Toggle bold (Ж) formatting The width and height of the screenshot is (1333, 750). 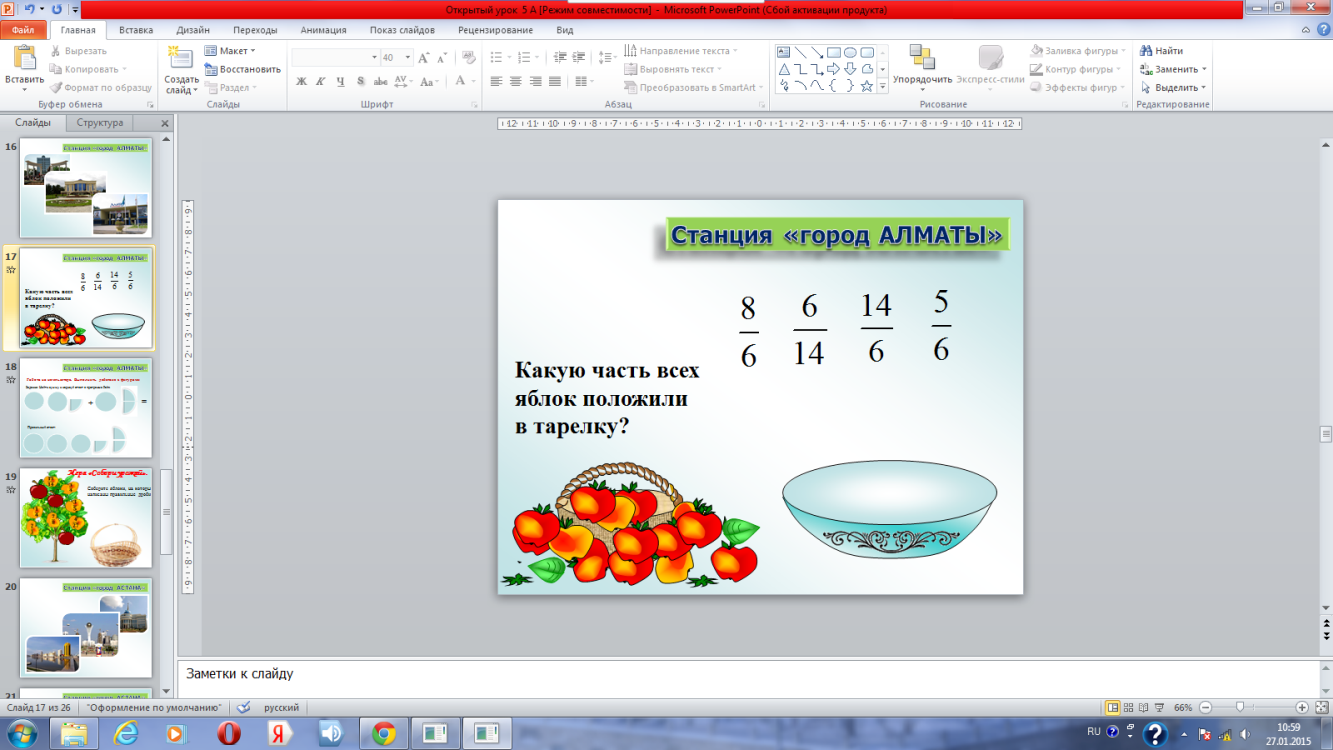(302, 82)
